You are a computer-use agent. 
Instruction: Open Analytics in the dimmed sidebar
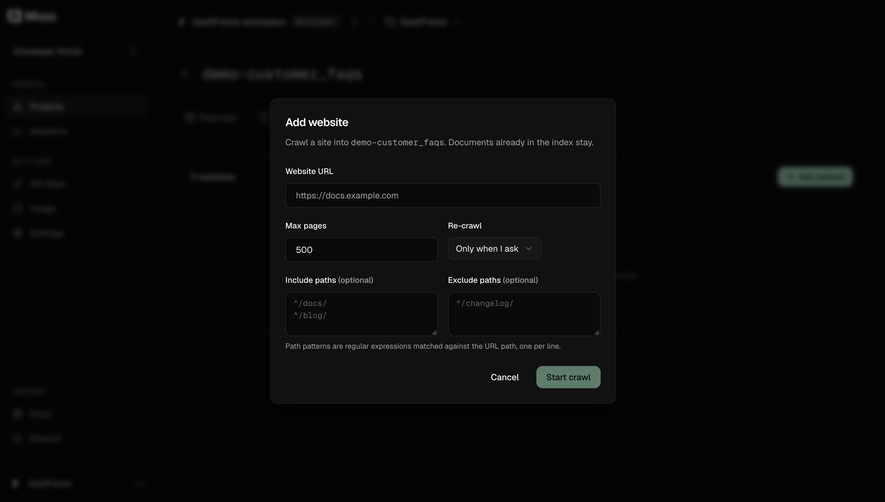(x=75, y=132)
